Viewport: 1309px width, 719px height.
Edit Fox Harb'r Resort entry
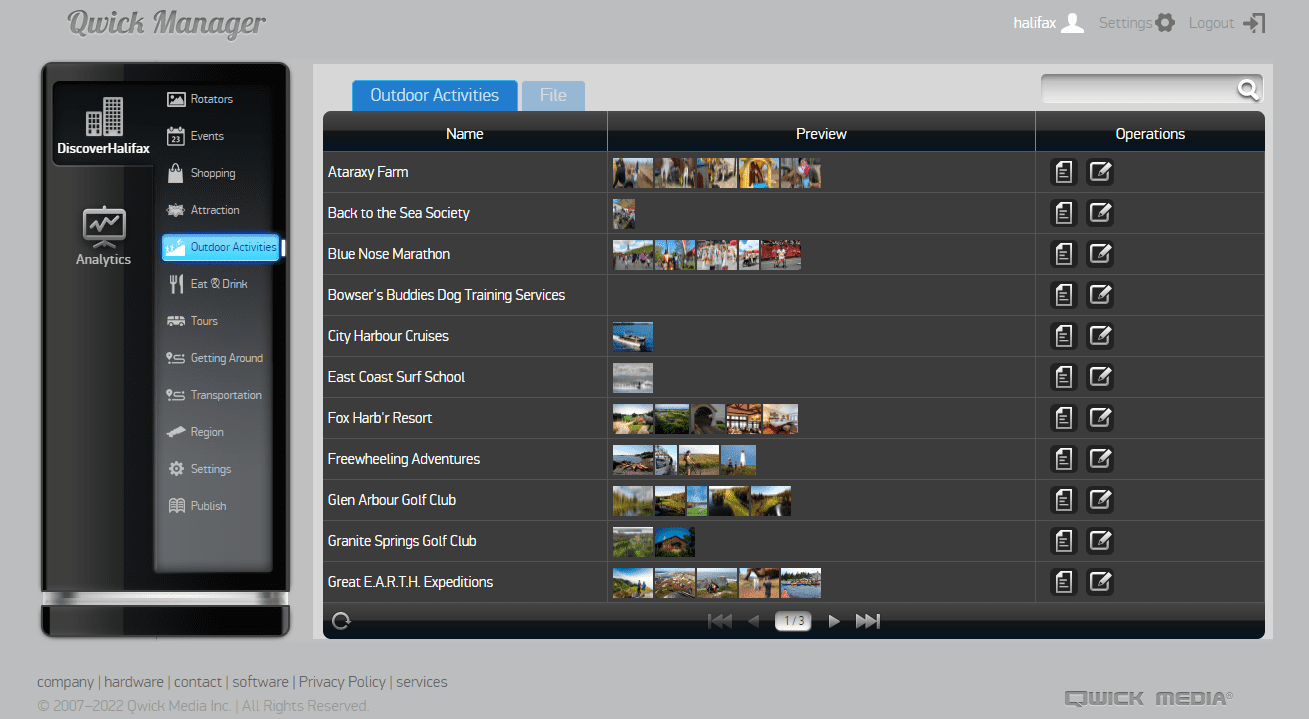tap(1100, 418)
